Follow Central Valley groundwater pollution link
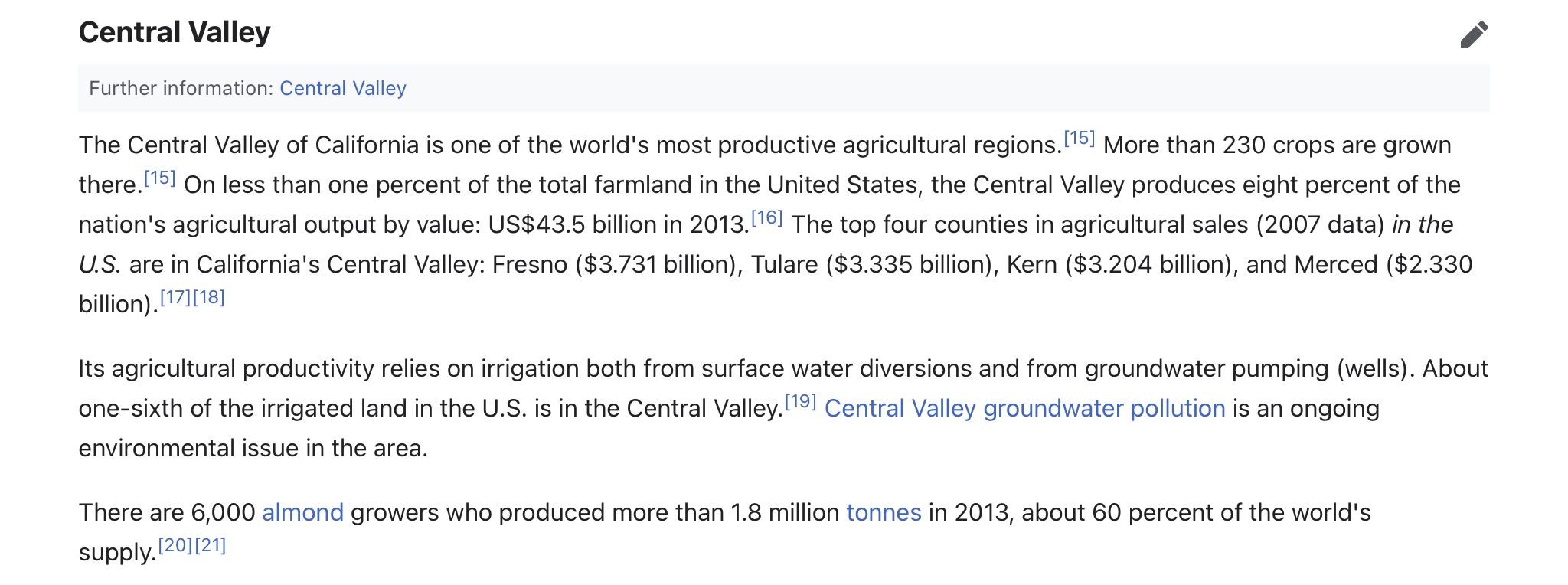The image size is (1568, 585). [1024, 408]
